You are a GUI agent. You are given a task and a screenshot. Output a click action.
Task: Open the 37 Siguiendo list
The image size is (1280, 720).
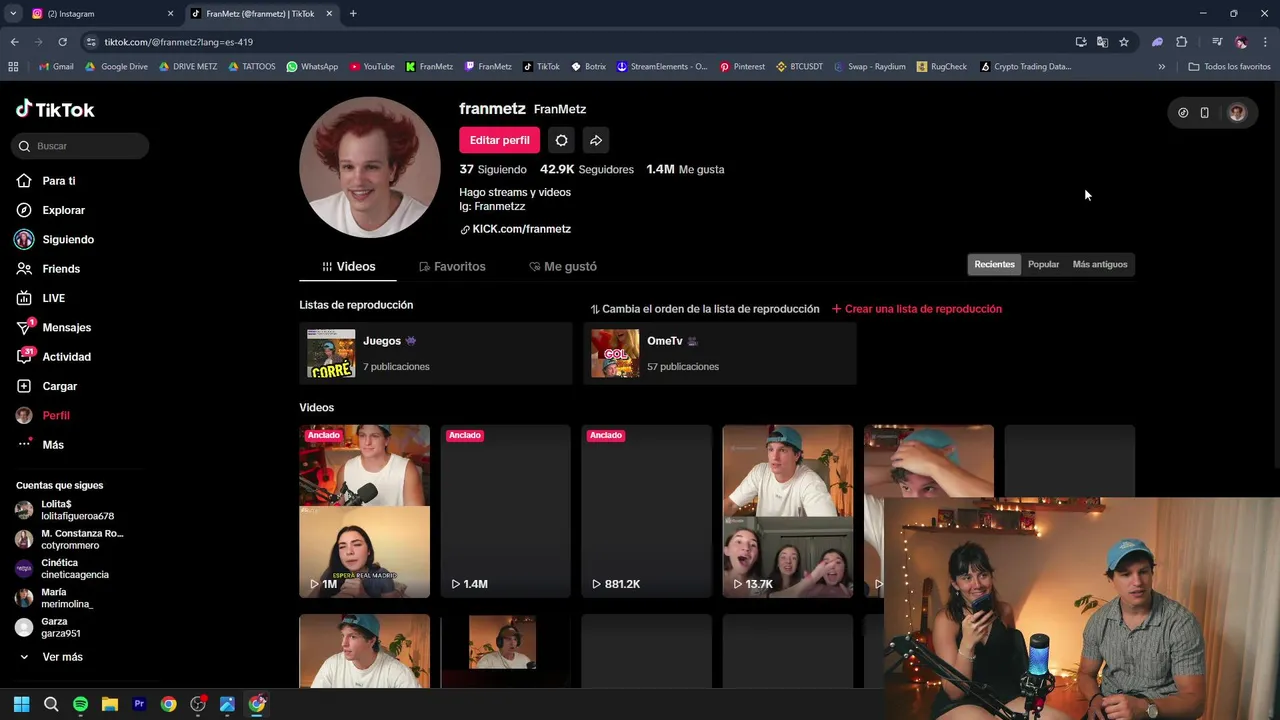pos(493,169)
